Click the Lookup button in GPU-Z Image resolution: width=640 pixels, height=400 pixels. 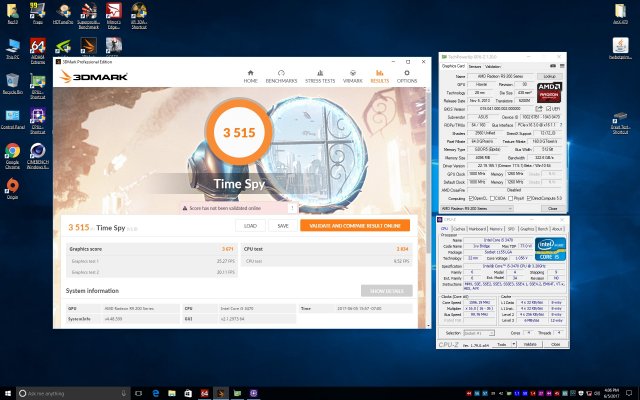(549, 76)
